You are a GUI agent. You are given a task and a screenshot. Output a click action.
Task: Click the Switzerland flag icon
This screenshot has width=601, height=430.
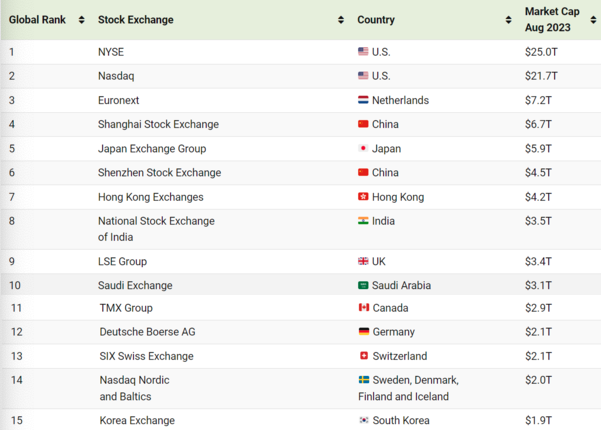[364, 356]
